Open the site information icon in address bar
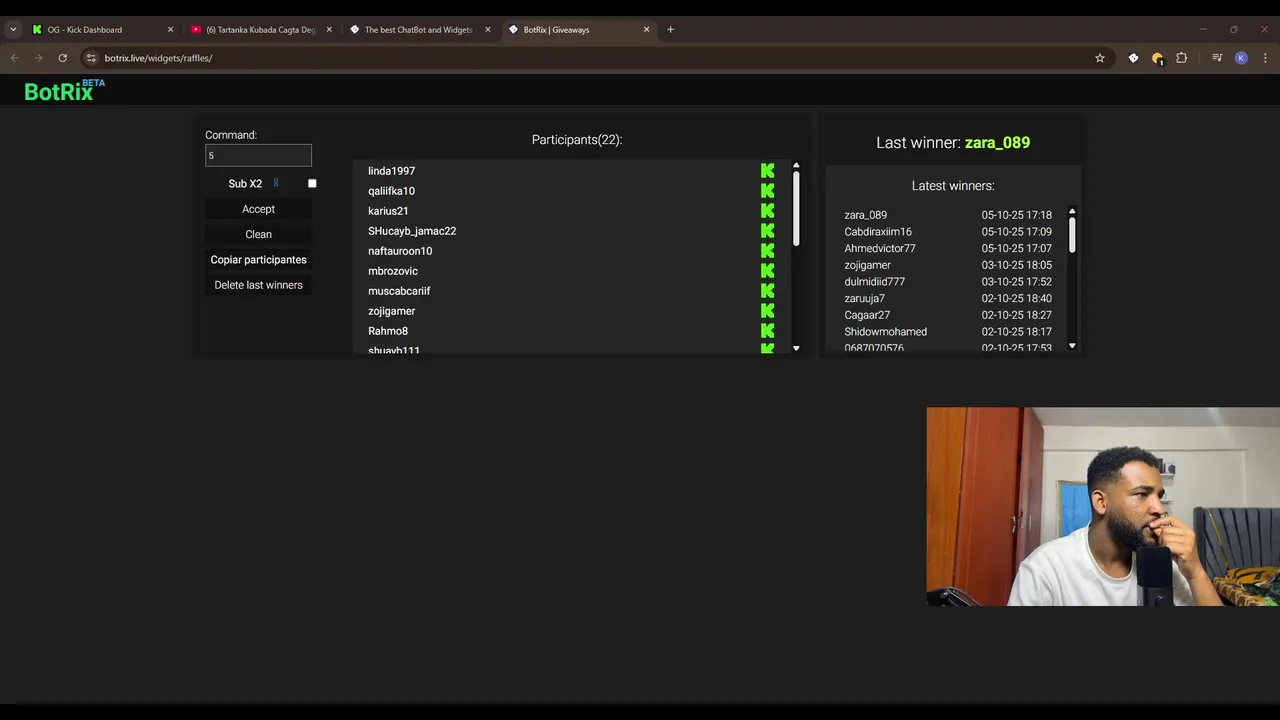This screenshot has height=720, width=1280. [91, 58]
